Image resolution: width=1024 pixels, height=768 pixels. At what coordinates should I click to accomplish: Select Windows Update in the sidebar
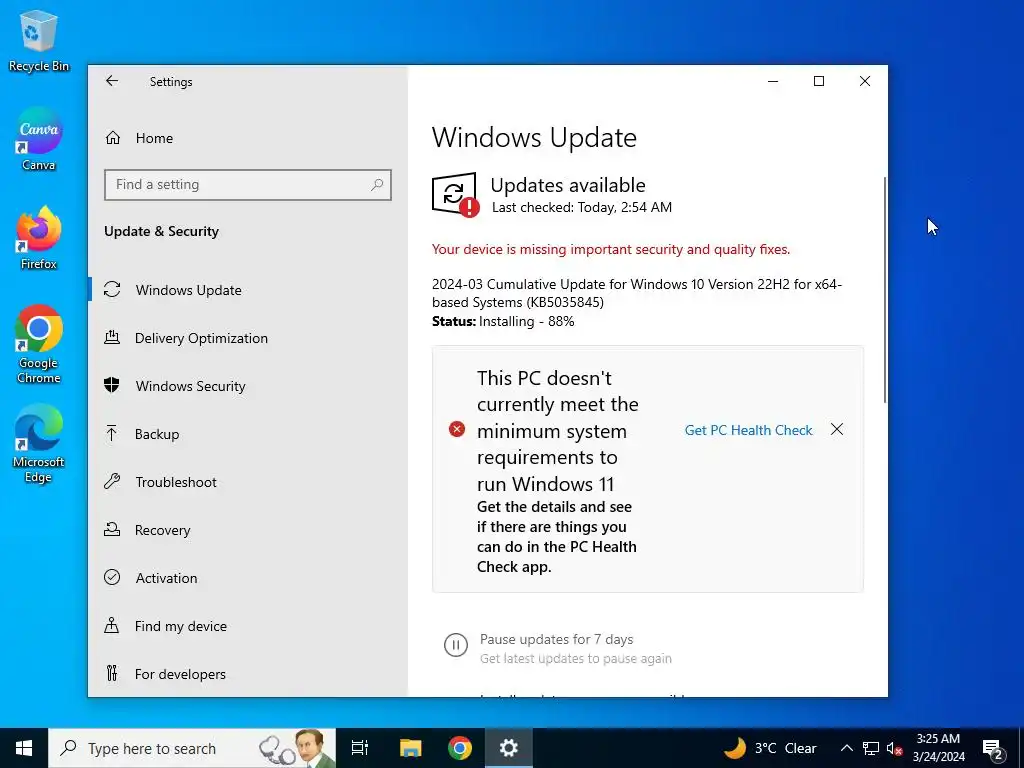click(x=188, y=290)
